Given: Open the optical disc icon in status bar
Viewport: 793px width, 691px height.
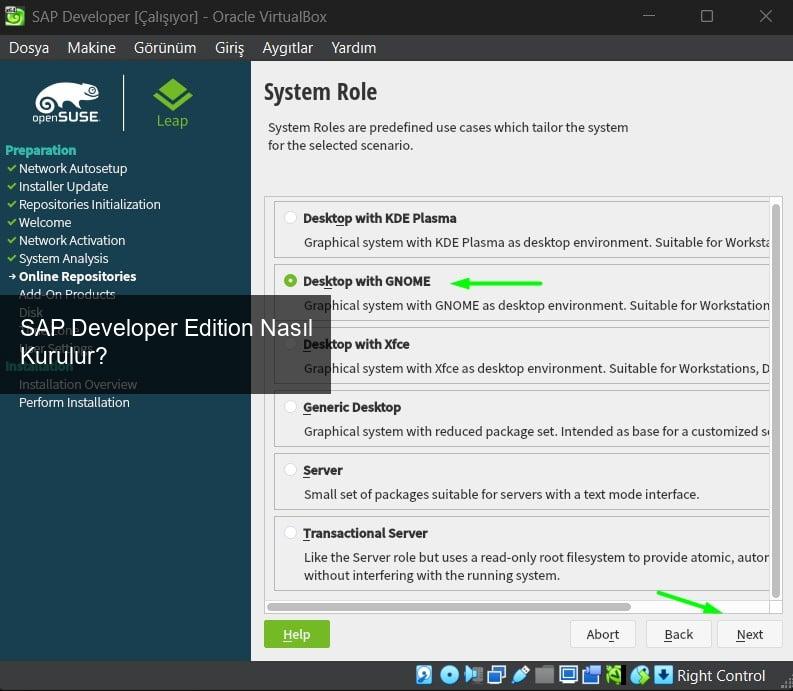Looking at the screenshot, I should coord(449,675).
